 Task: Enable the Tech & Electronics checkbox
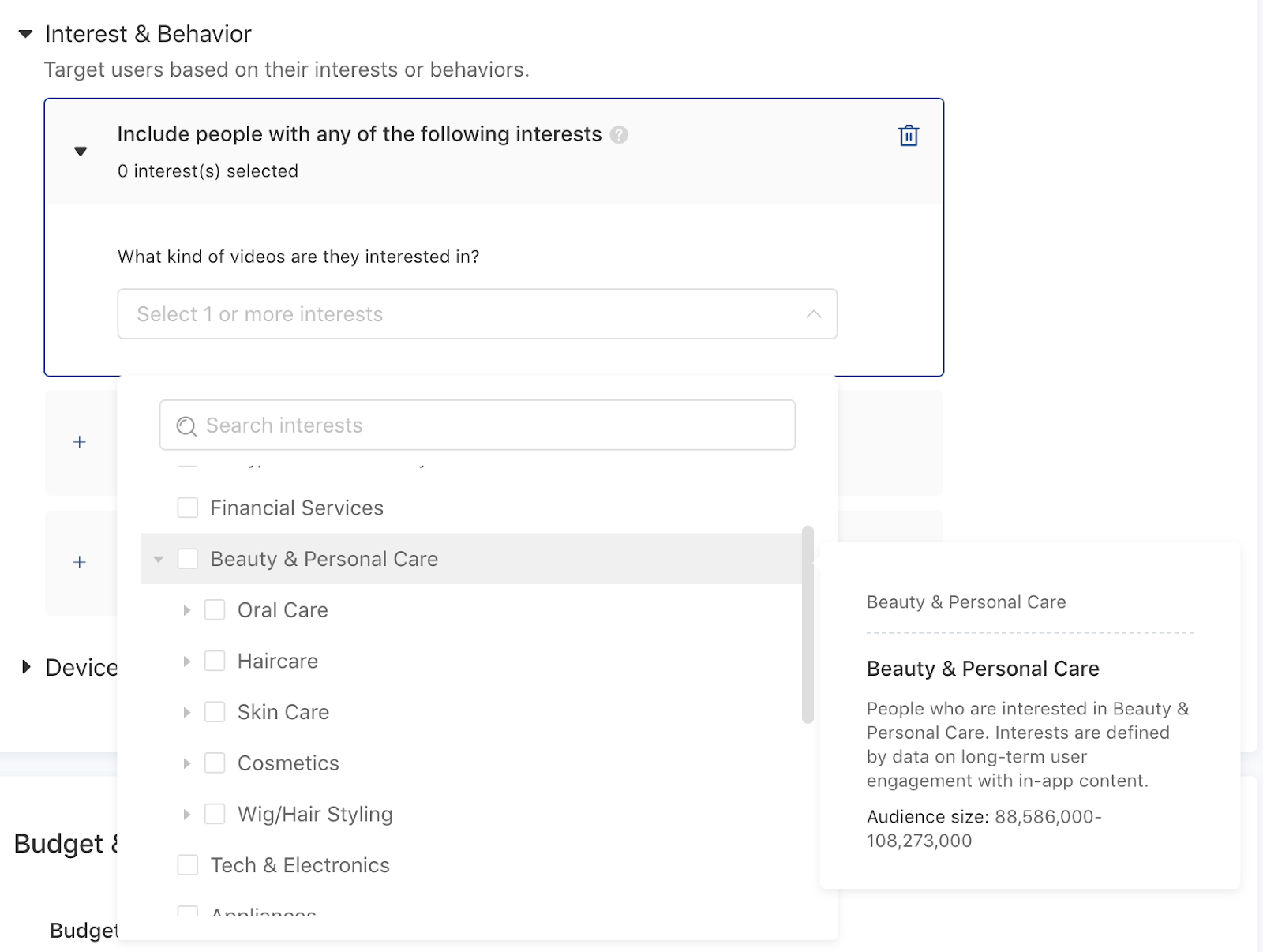click(x=188, y=865)
